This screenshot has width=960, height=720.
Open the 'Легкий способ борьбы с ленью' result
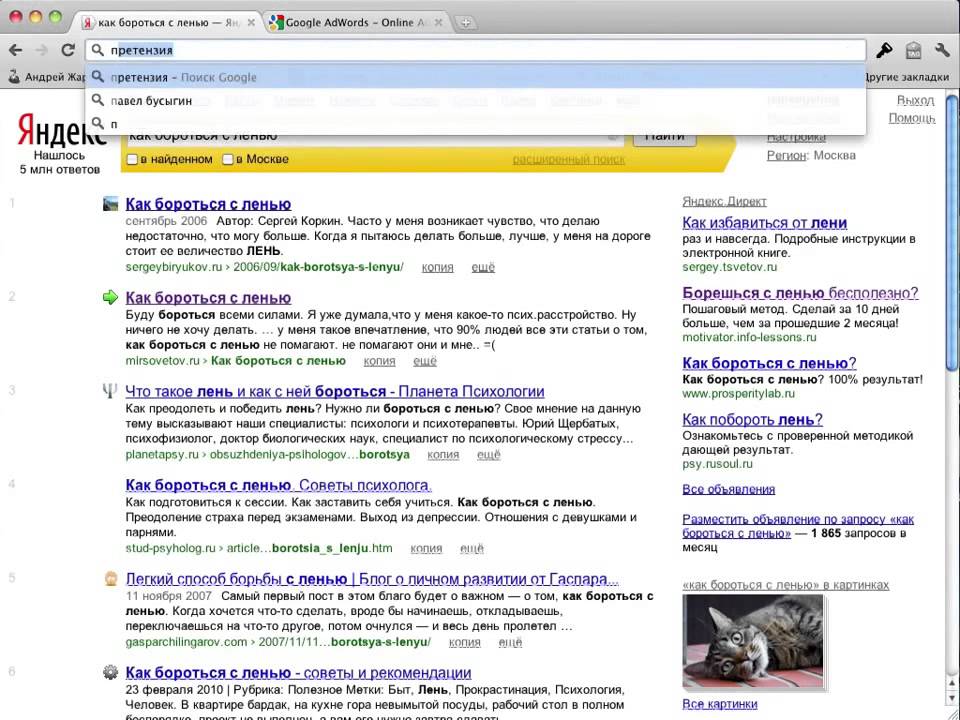coord(372,579)
